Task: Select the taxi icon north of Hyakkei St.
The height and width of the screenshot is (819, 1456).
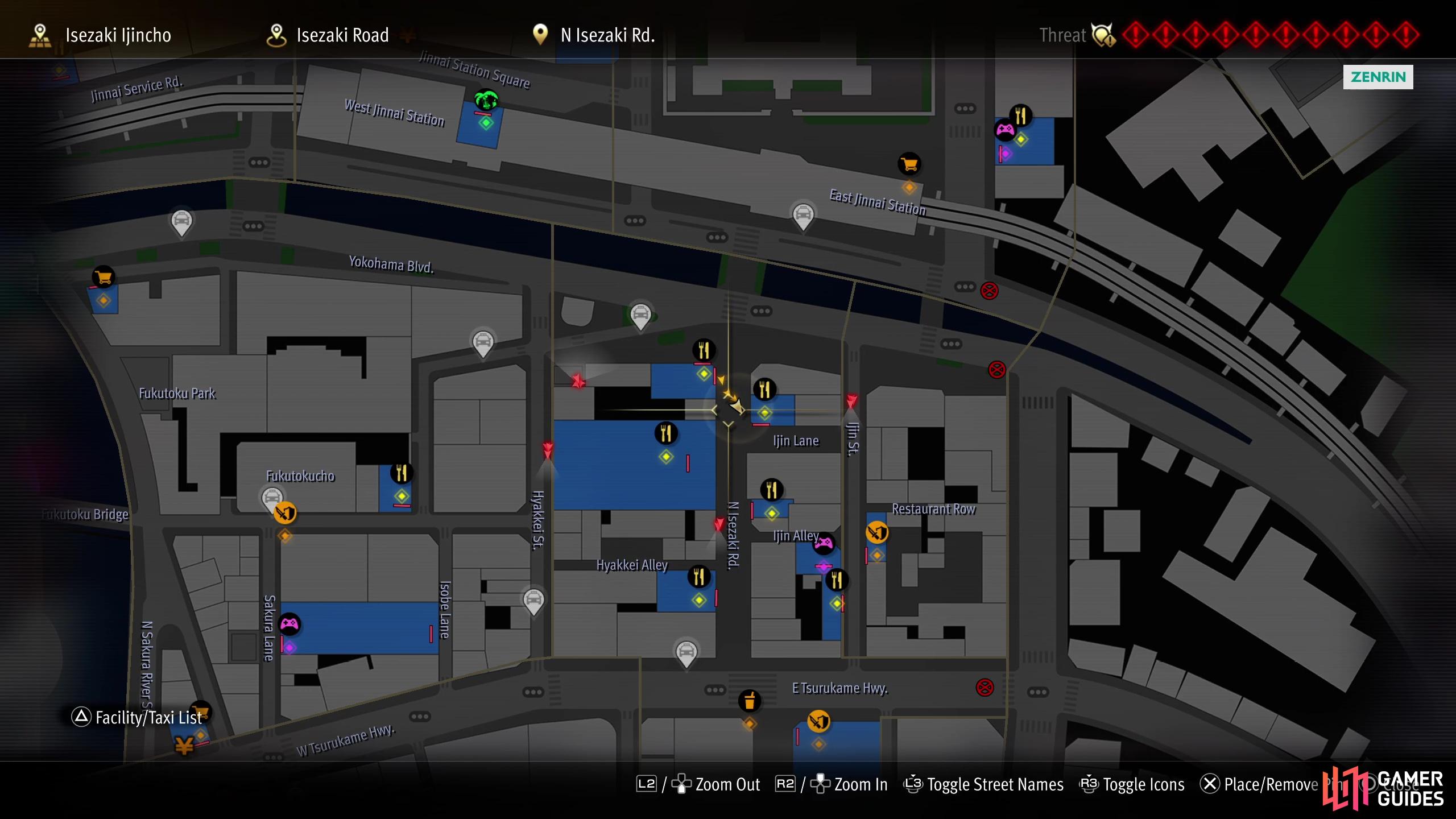Action: tap(483, 343)
